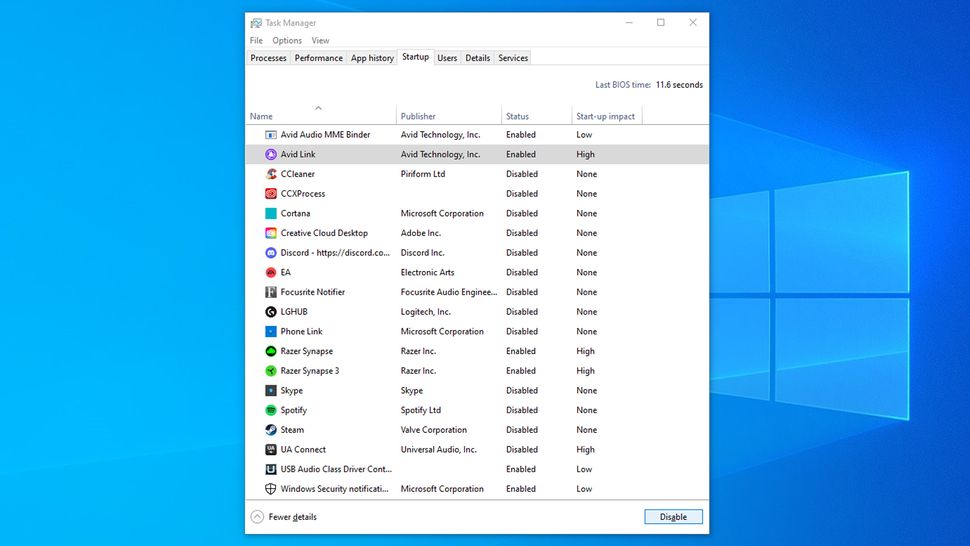Viewport: 970px width, 546px height.
Task: Collapse view with Fewer details arrow
Action: click(x=257, y=516)
